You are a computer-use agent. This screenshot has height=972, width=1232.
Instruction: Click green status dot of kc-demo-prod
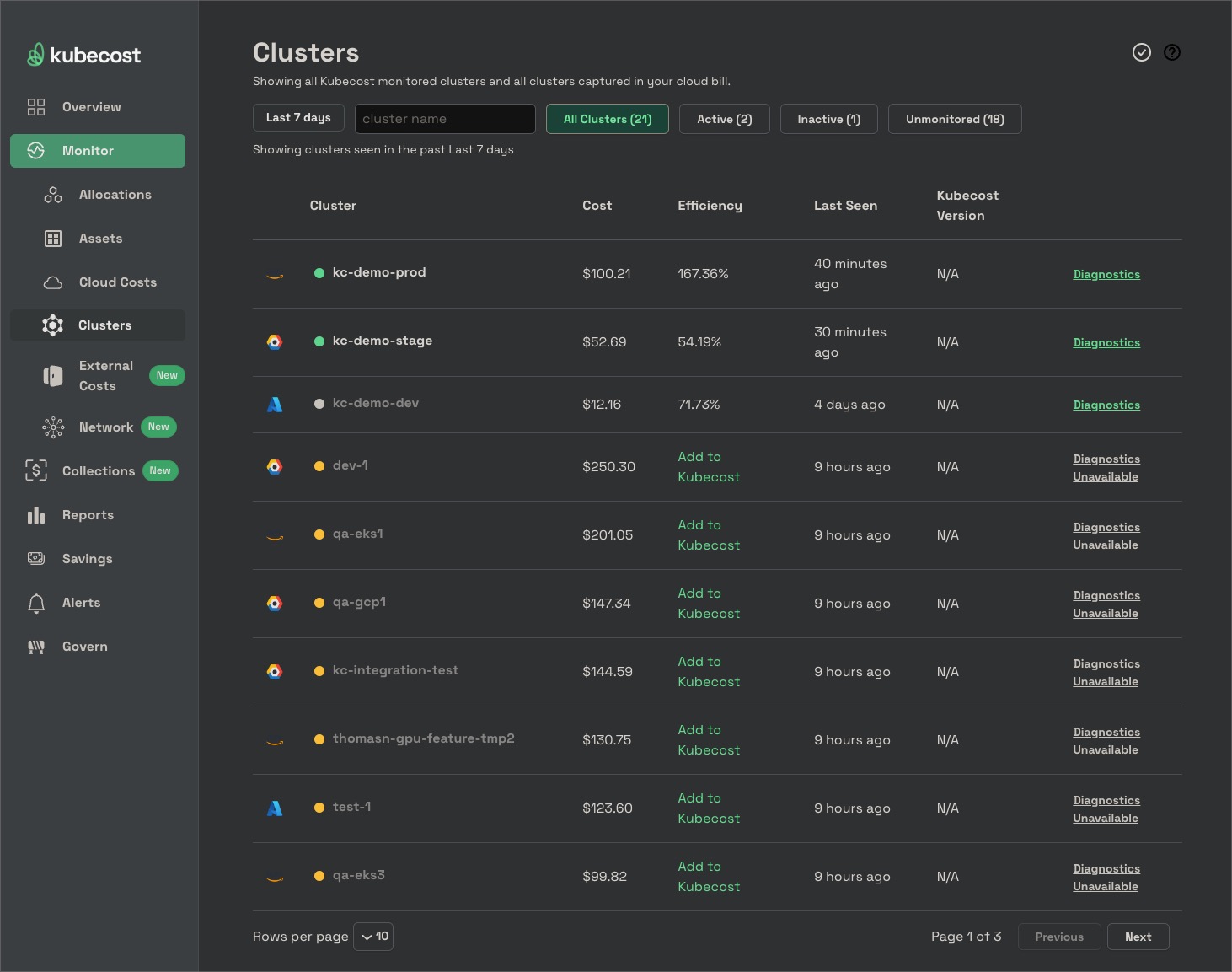[319, 273]
